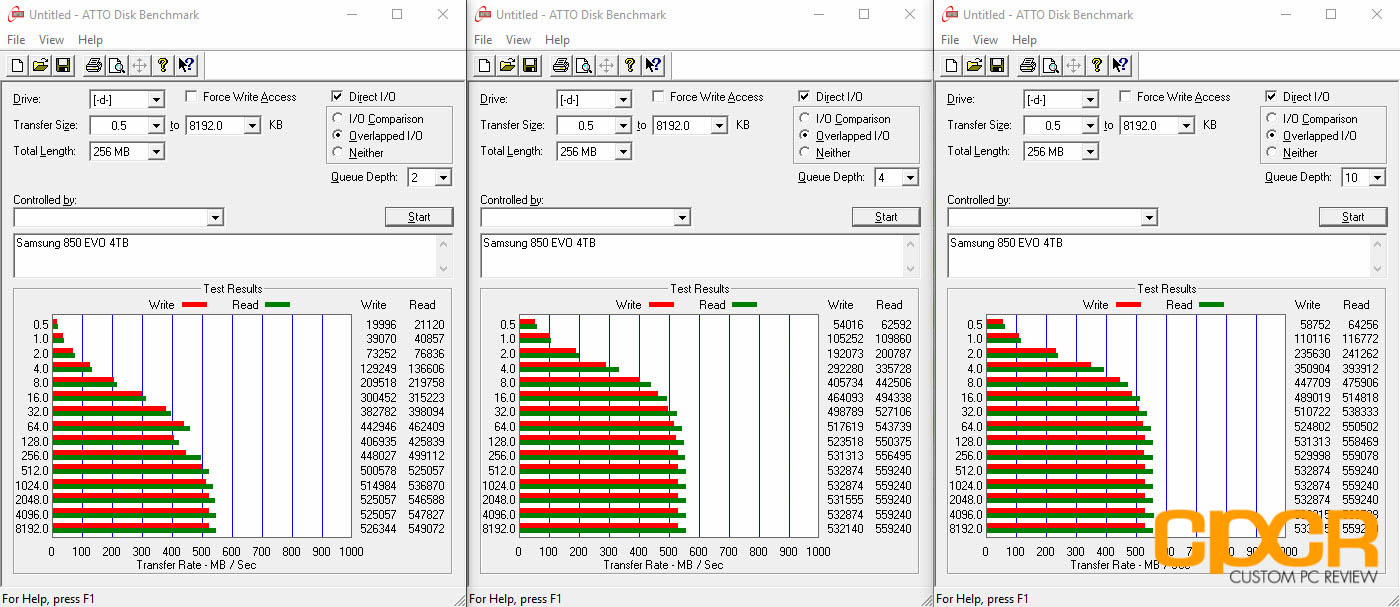
Task: Click Start button in the middle window
Action: coord(886,217)
